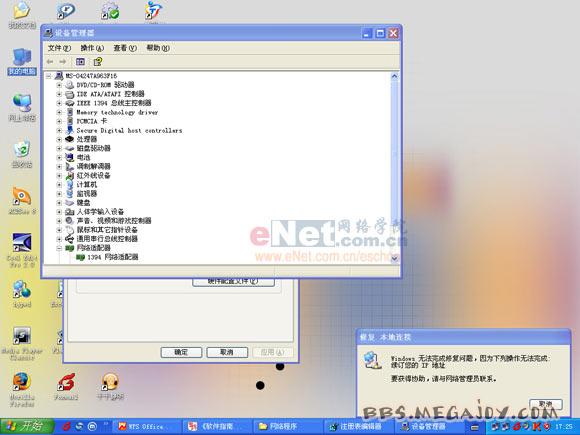Click the device tree scrollbar down arrow
The image size is (580, 435).
coord(394,258)
